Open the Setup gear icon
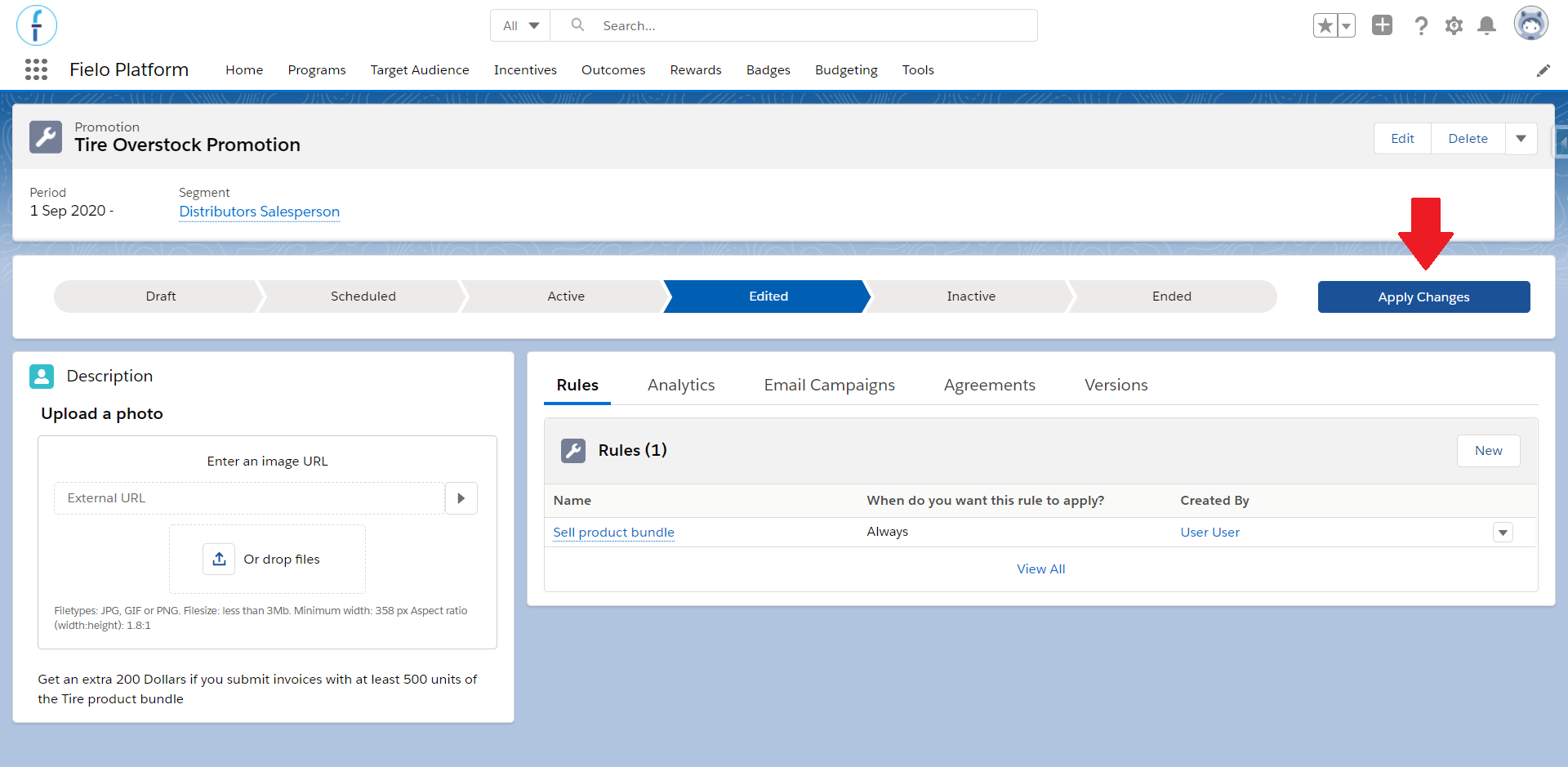1568x767 pixels. 1454,26
